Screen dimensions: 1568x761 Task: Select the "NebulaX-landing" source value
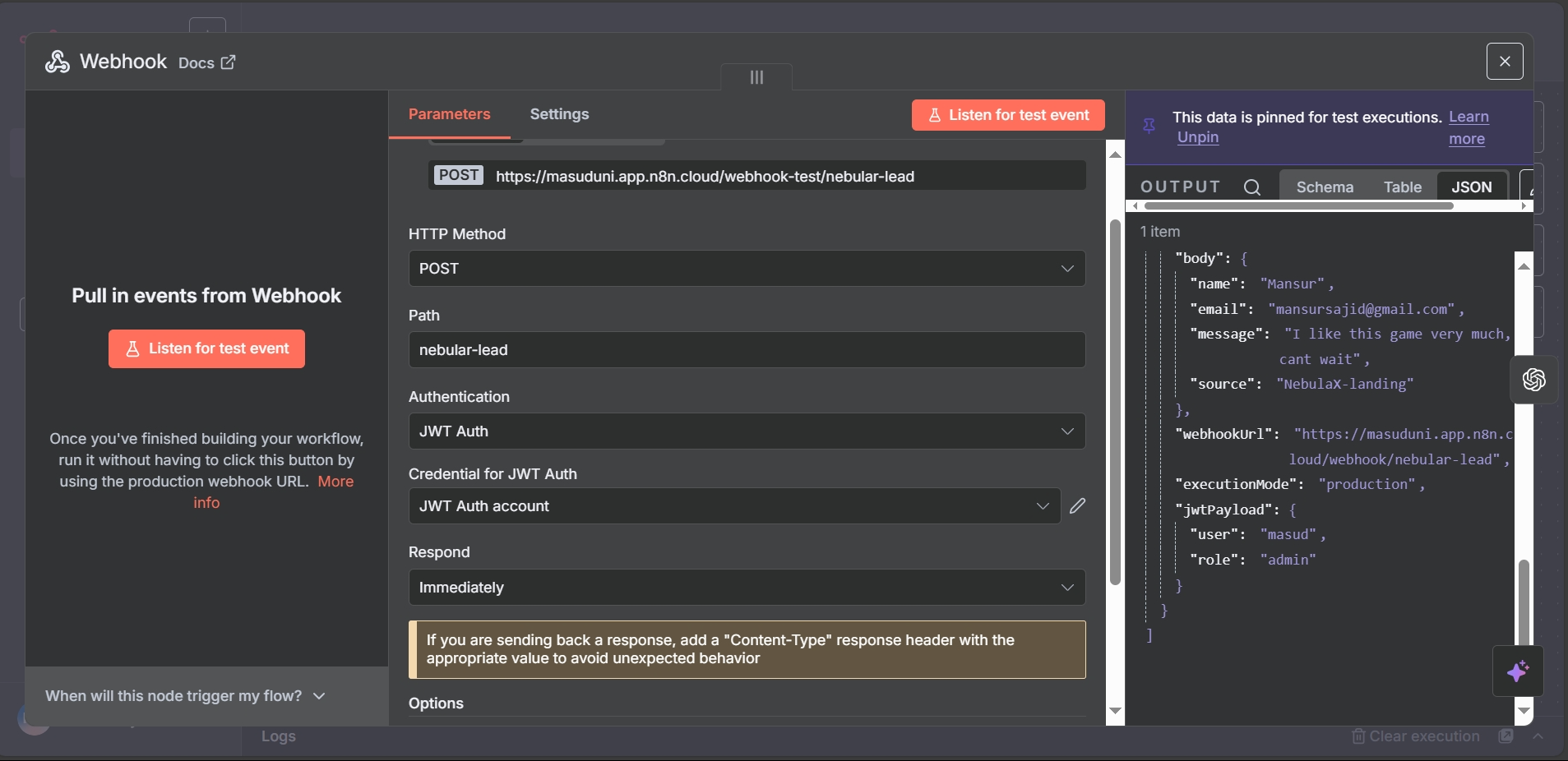point(1345,385)
